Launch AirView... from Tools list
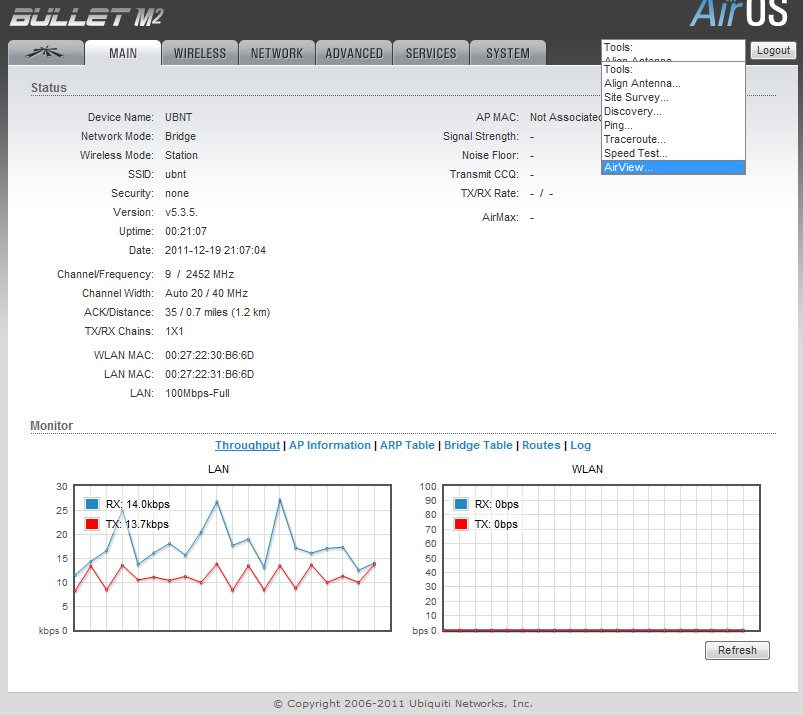 tap(673, 167)
